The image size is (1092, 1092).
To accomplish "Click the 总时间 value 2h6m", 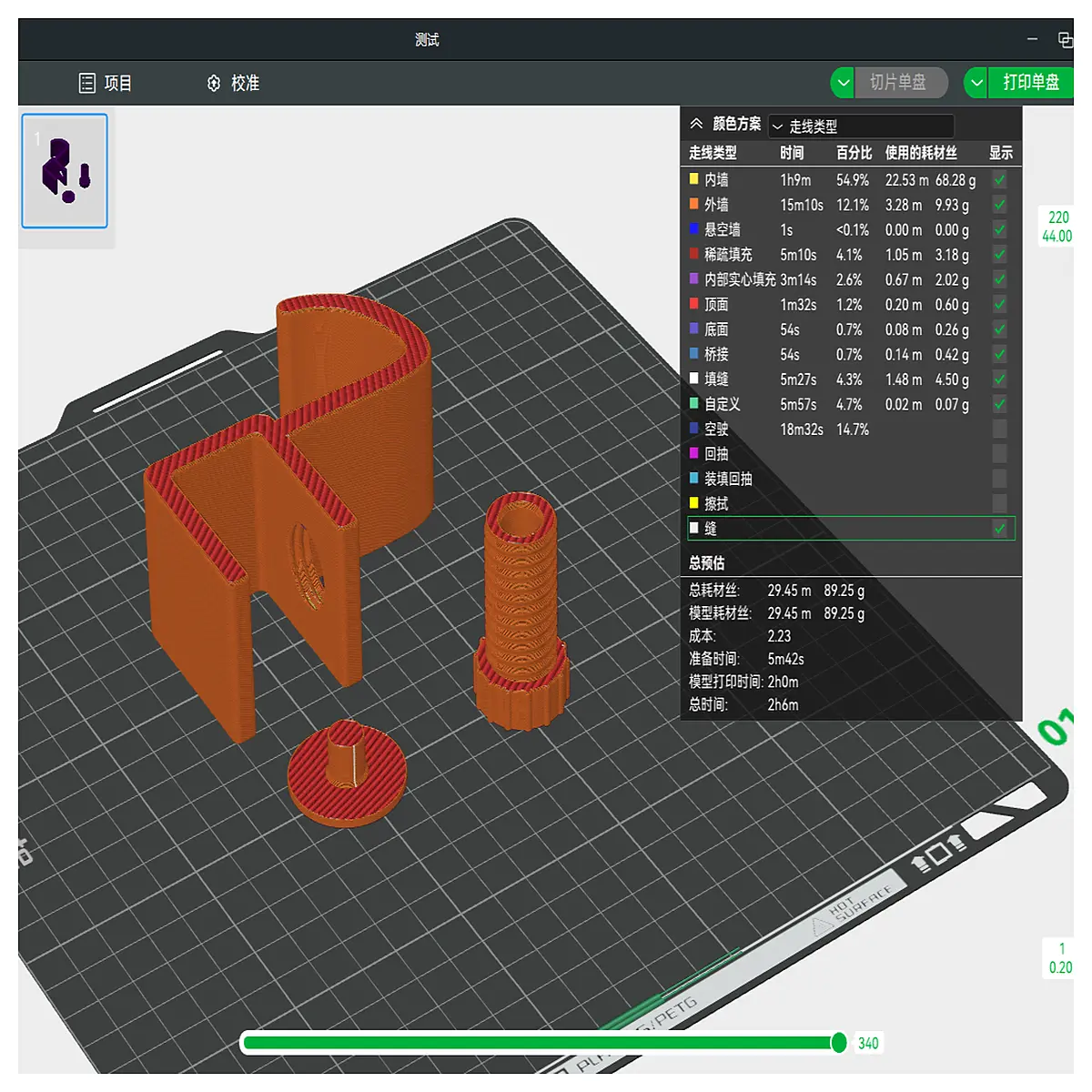I will point(783,704).
